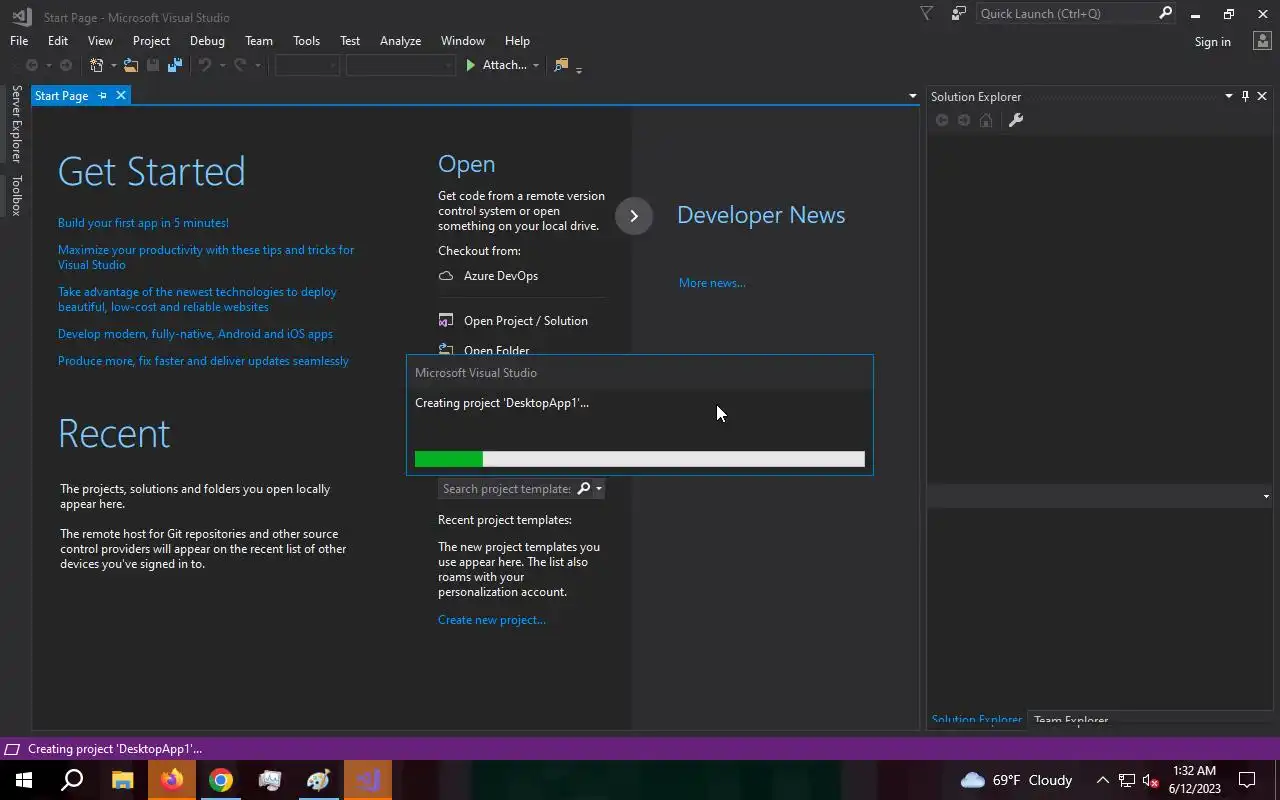
Task: Click Sign in at top right
Action: pos(1212,42)
